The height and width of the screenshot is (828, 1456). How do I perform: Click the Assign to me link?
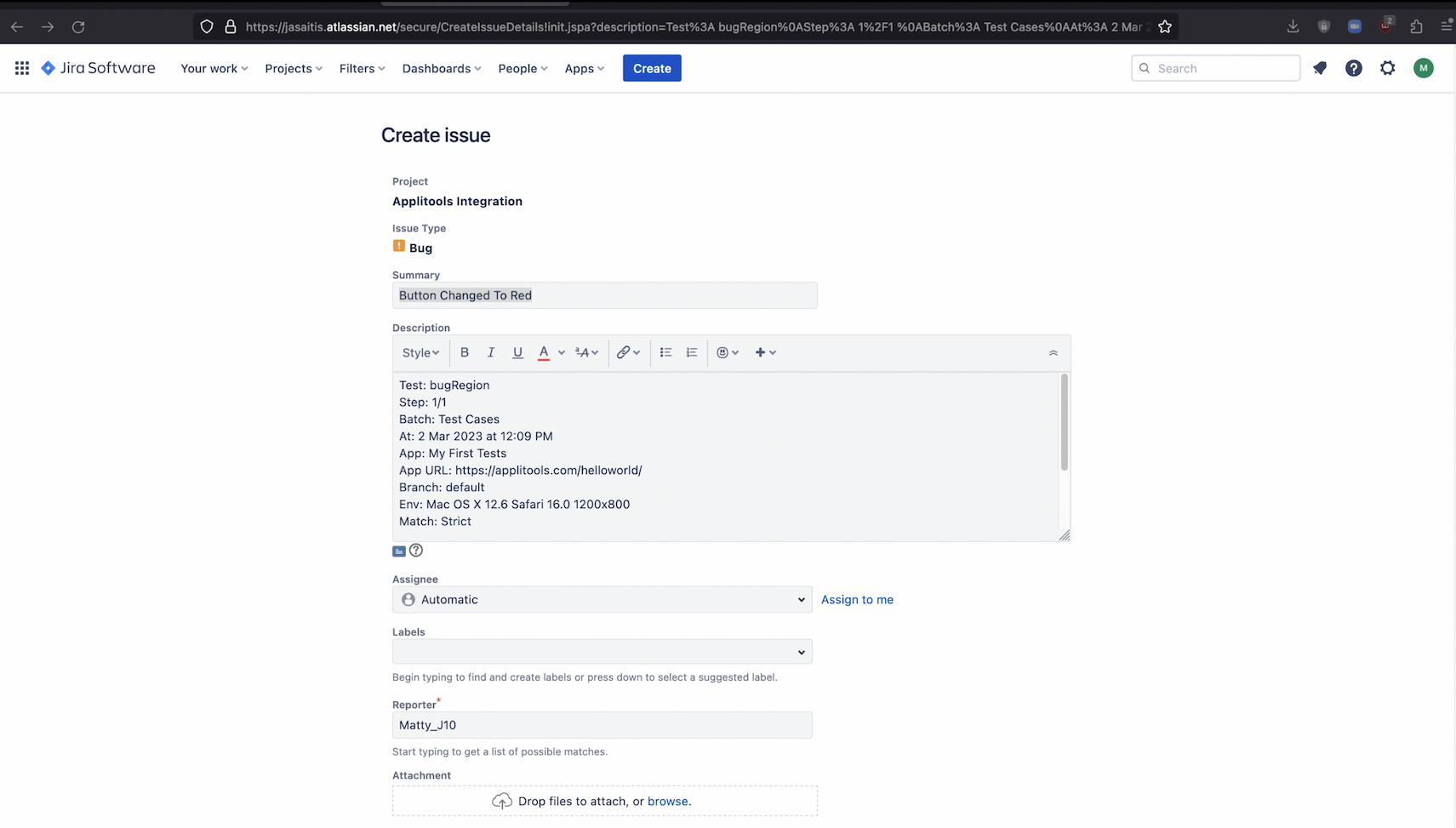click(857, 599)
